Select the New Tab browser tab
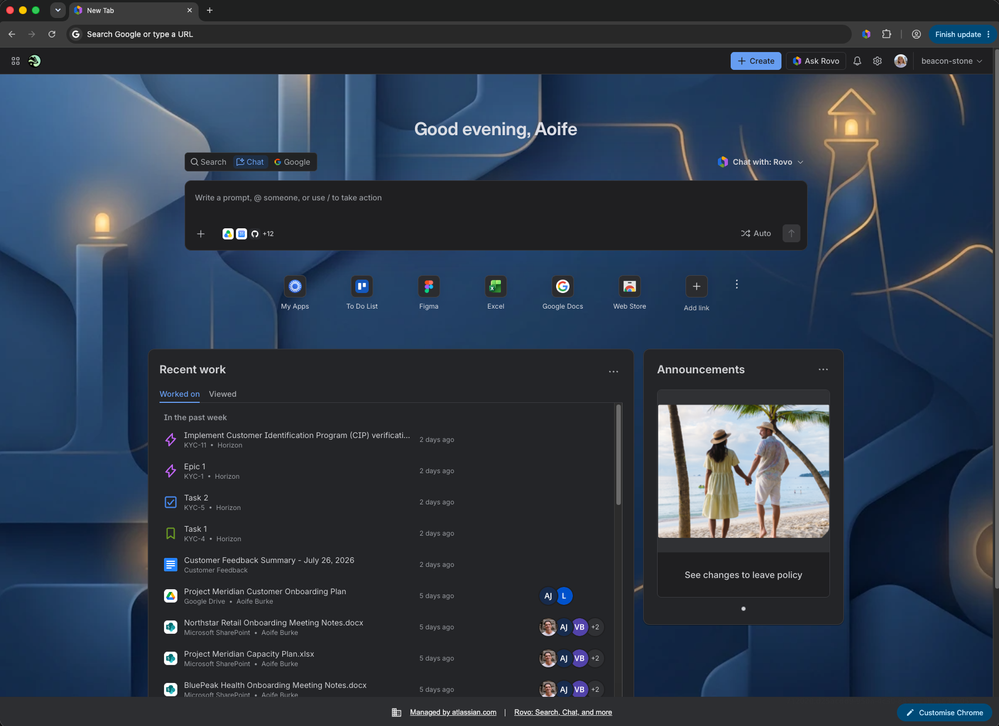 tap(134, 10)
